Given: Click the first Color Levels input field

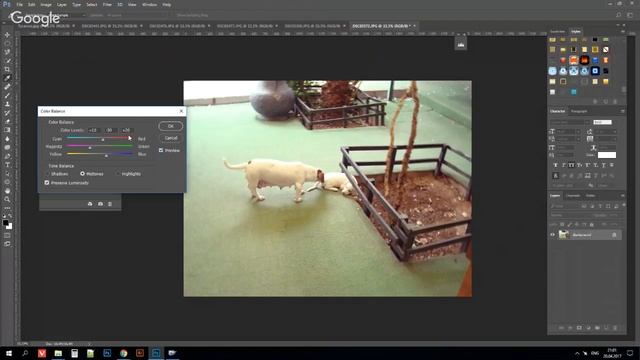Looking at the screenshot, I should 93,130.
